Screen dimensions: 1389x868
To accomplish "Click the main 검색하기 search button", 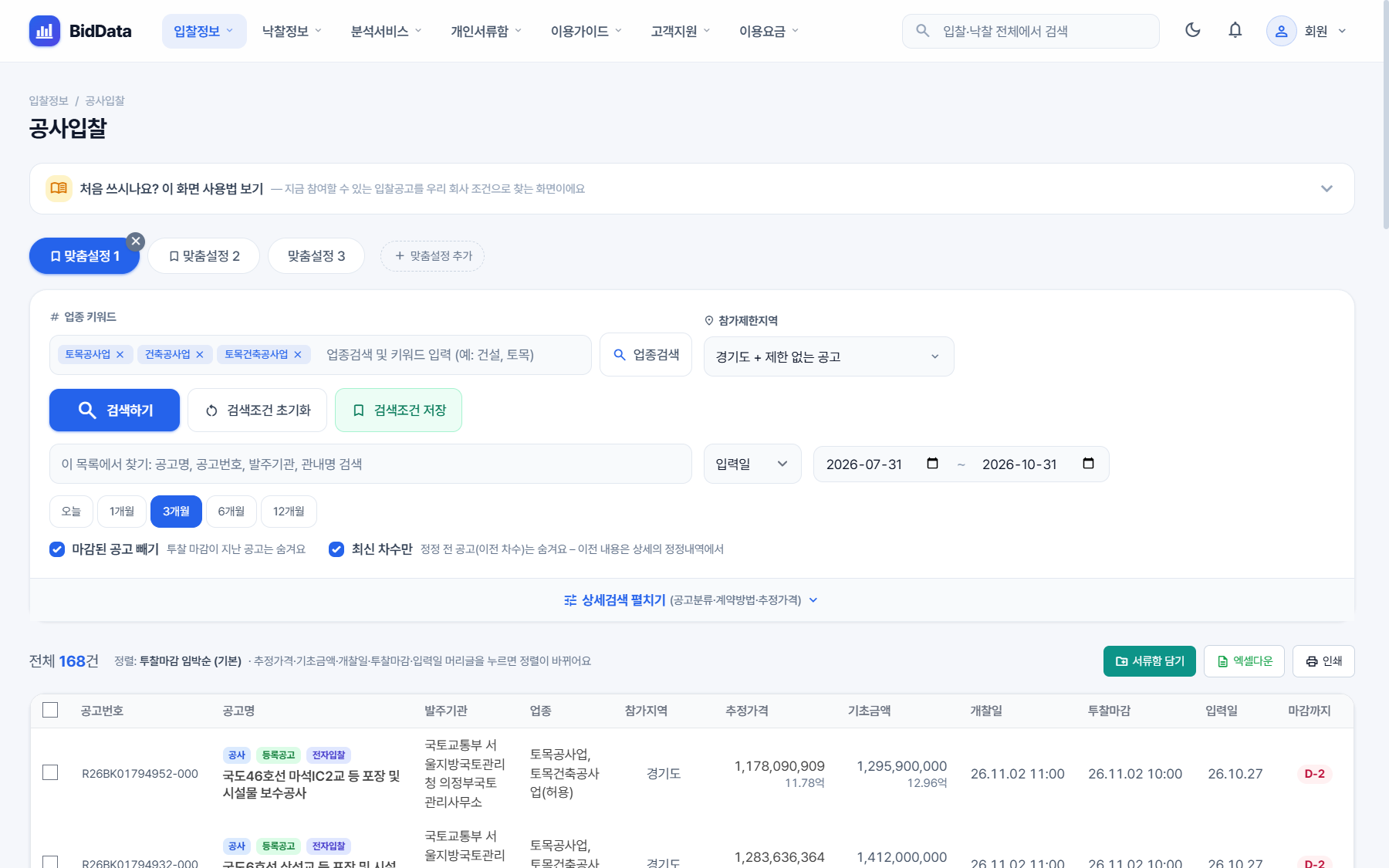I will tap(114, 410).
